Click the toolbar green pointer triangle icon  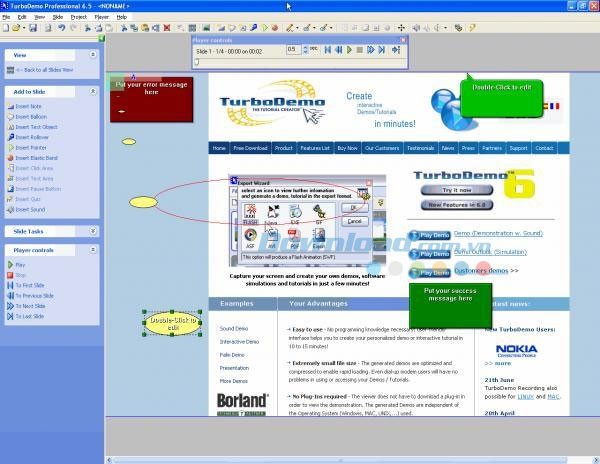tap(264, 28)
